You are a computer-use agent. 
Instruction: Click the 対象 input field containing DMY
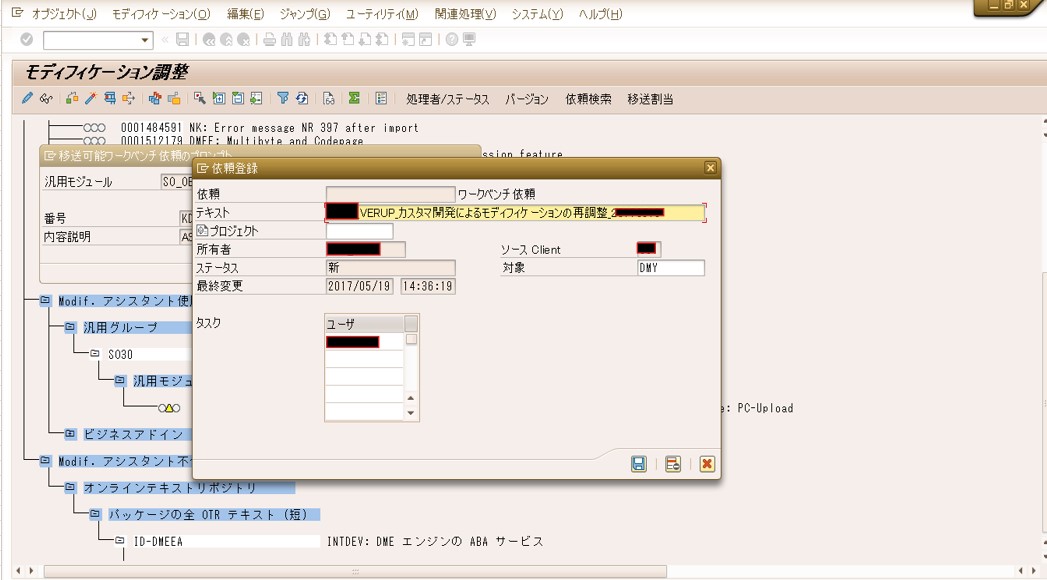(x=670, y=268)
